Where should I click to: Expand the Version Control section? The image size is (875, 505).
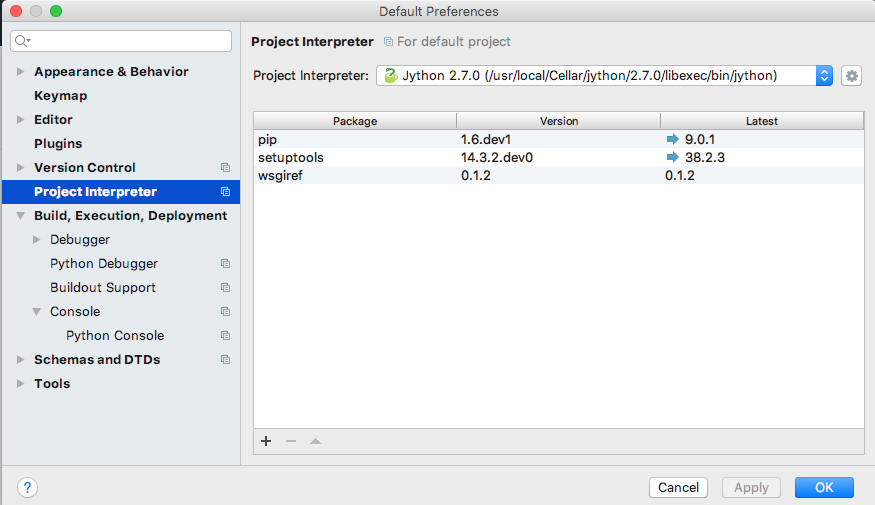pyautogui.click(x=21, y=167)
